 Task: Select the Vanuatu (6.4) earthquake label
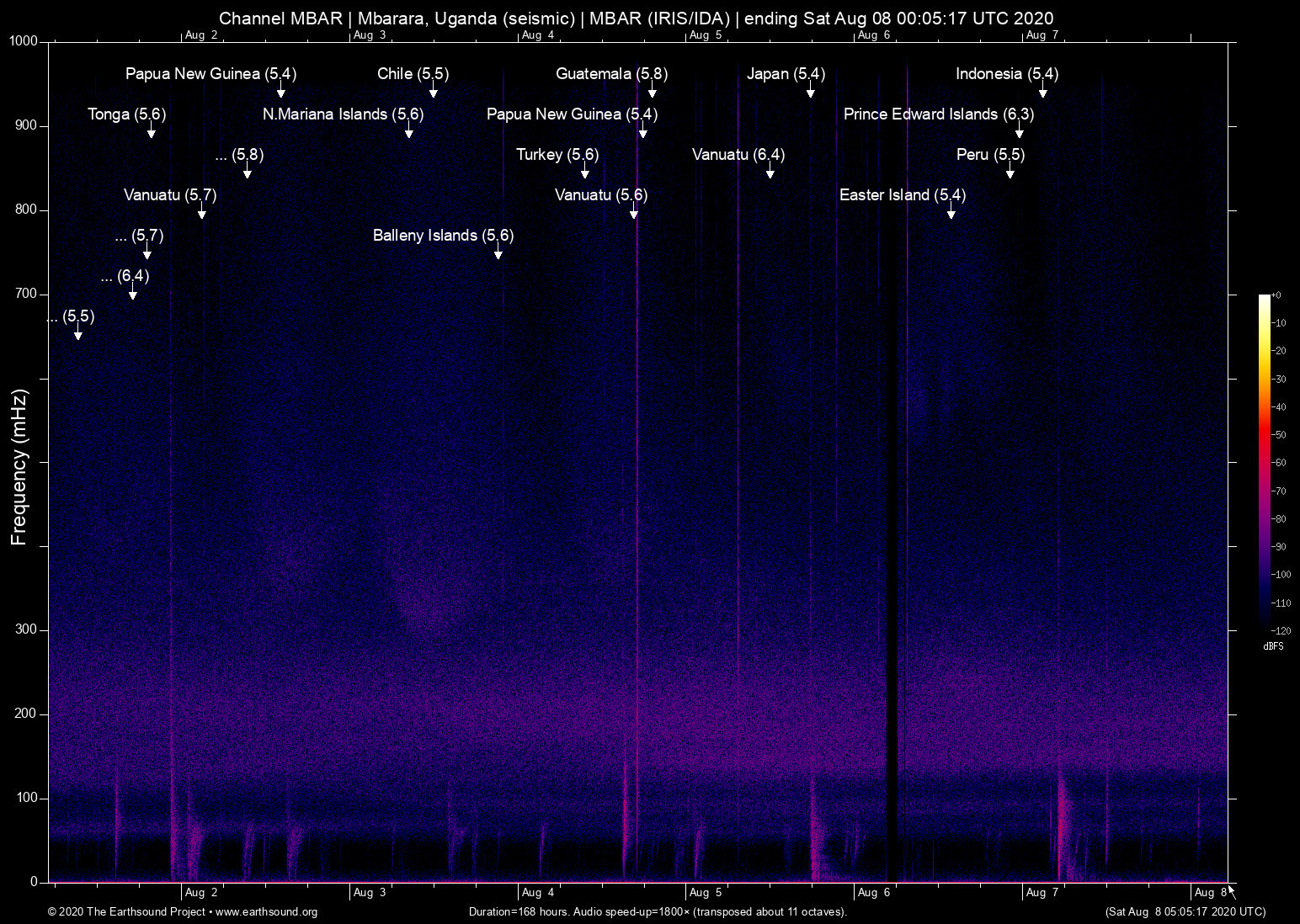tap(738, 155)
